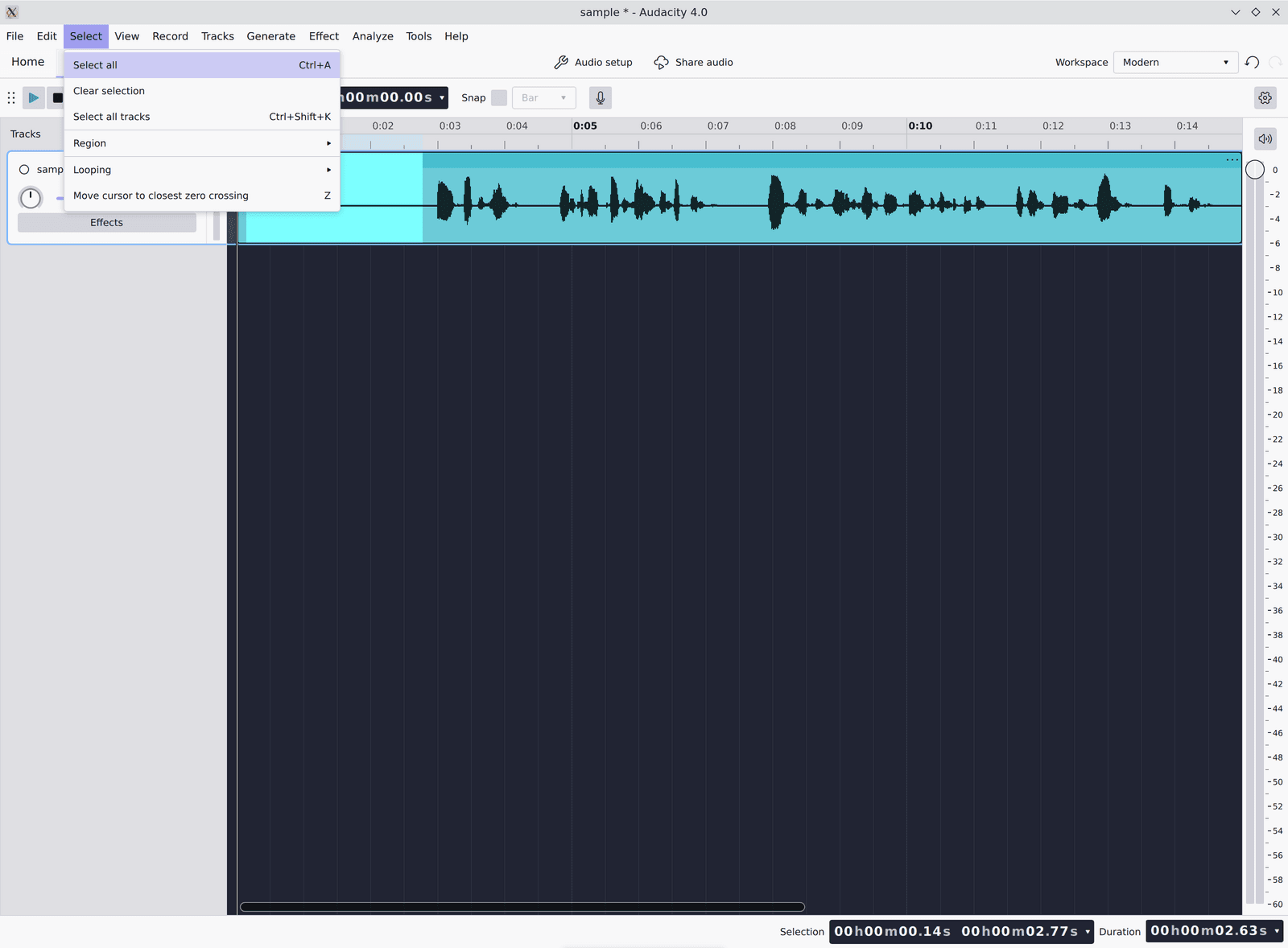Open the Selection time format dropdown arrow
Viewport: 1288px width, 948px height.
[1088, 932]
